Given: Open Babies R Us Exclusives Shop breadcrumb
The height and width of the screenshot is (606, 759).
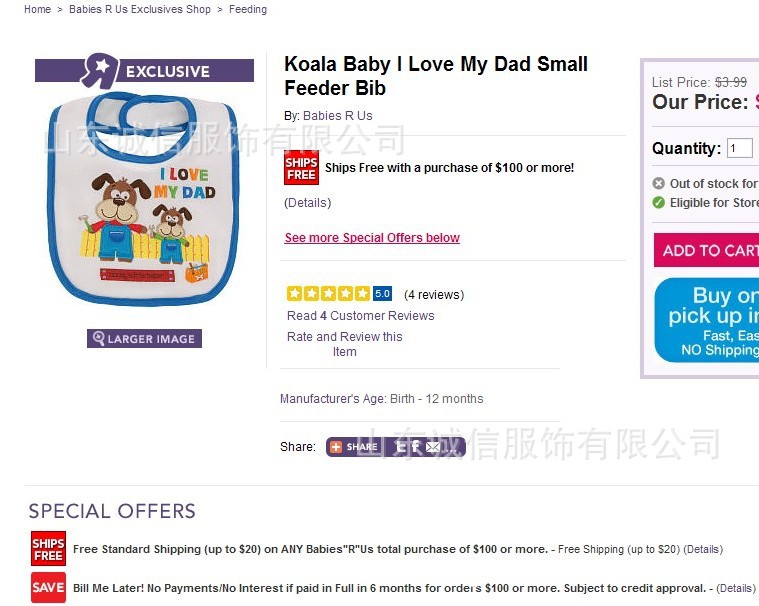Looking at the screenshot, I should click(140, 9).
